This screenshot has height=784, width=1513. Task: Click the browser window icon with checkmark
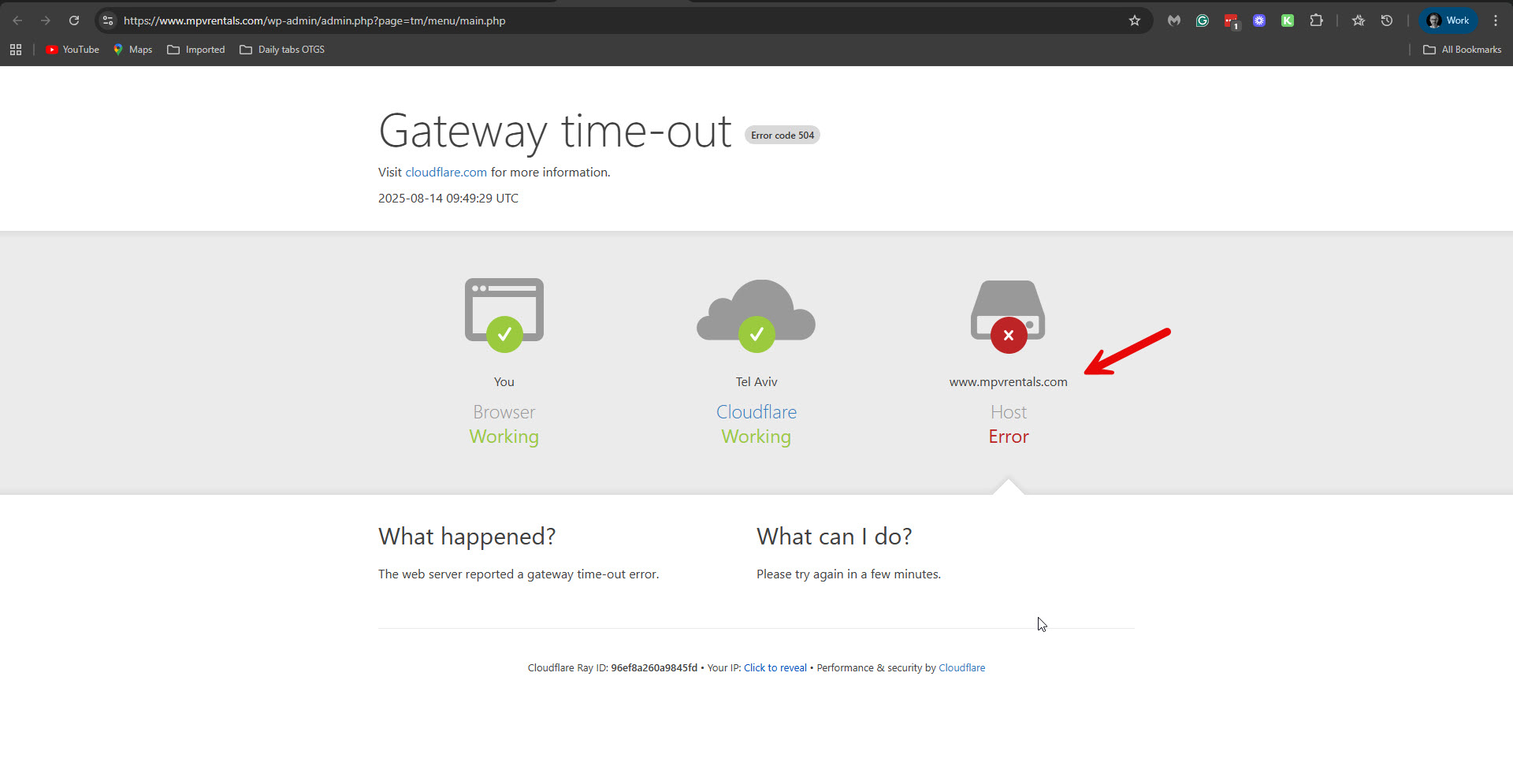pos(504,314)
